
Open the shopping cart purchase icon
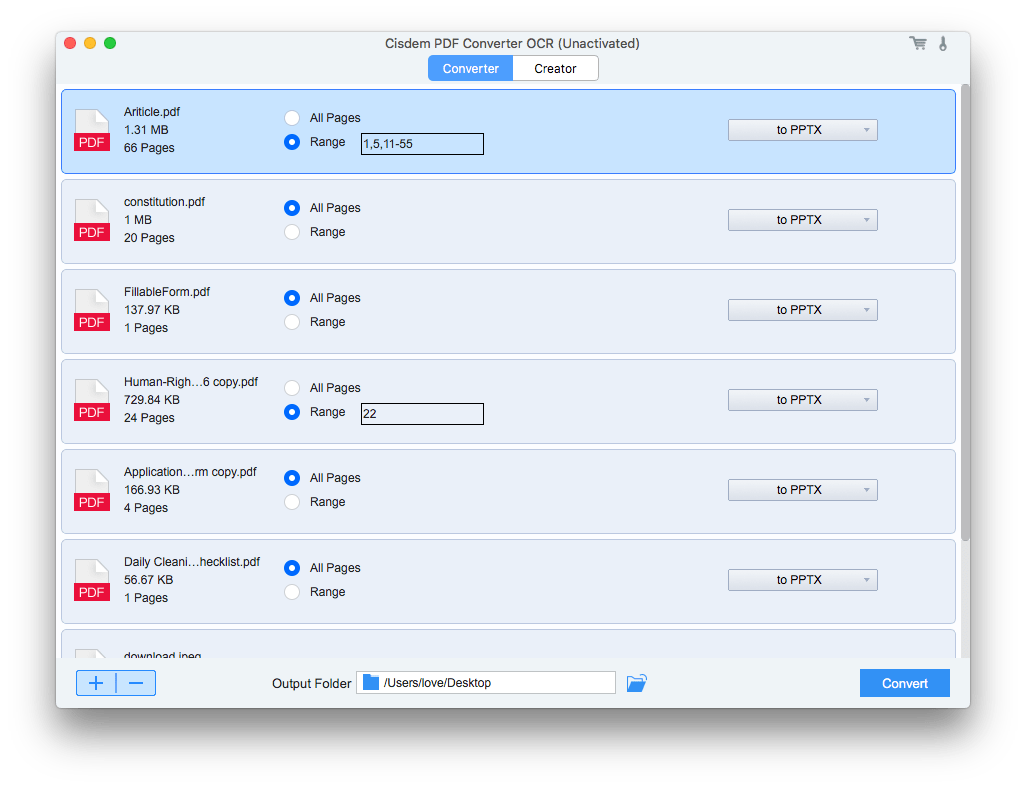(918, 43)
